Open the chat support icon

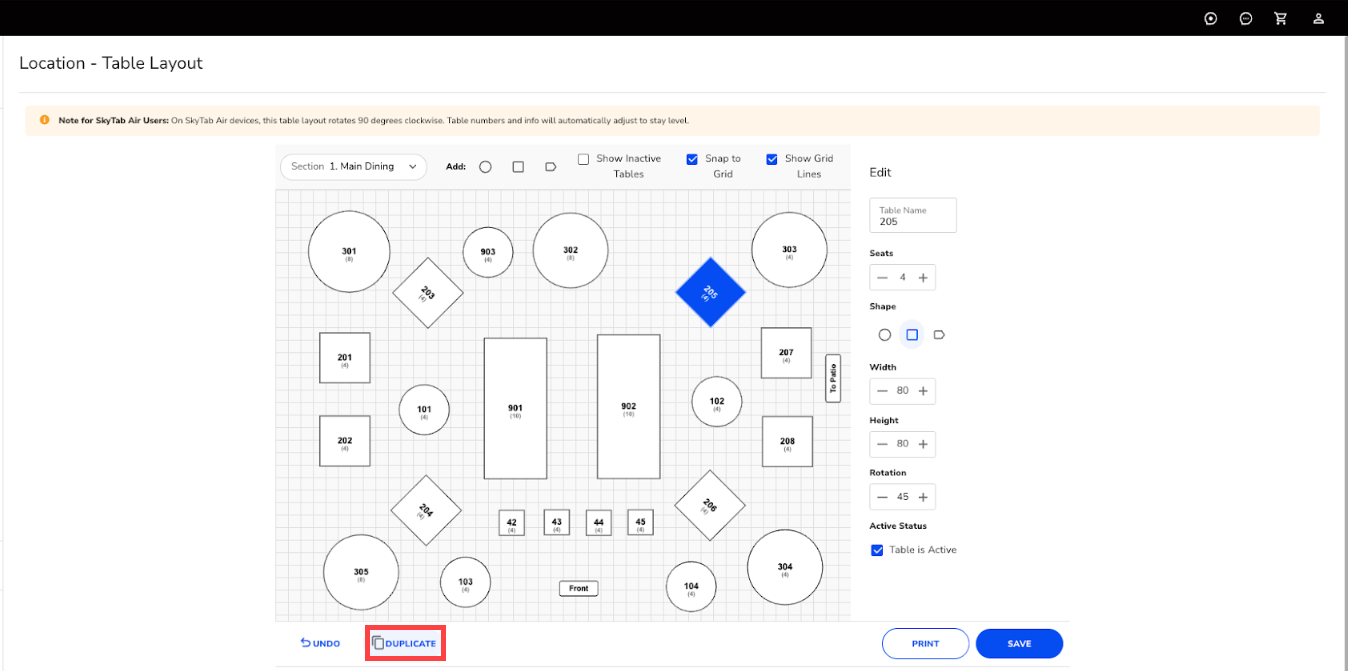[1246, 18]
